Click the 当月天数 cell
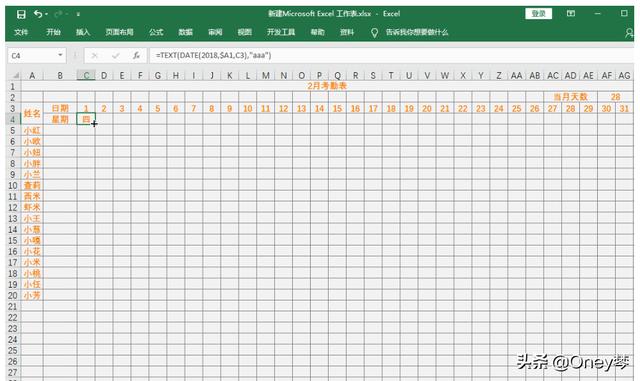640x381 pixels. (x=570, y=97)
